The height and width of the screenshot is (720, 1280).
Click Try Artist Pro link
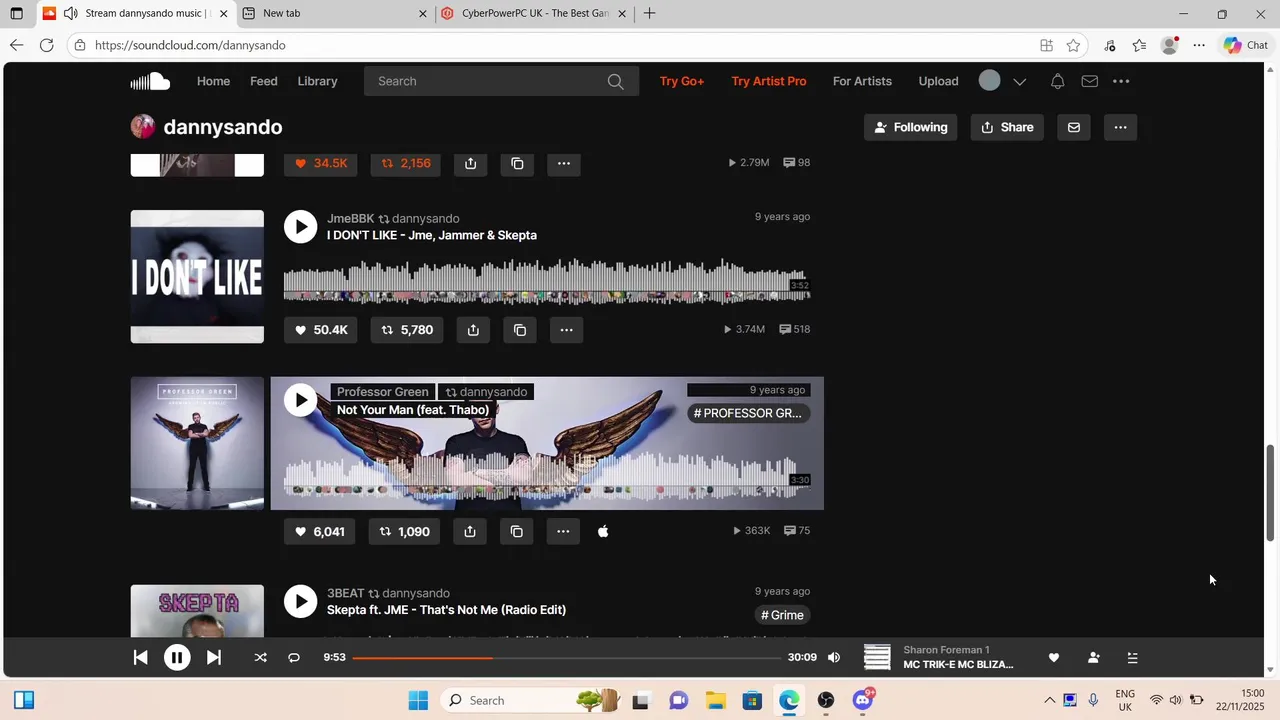[x=768, y=81]
